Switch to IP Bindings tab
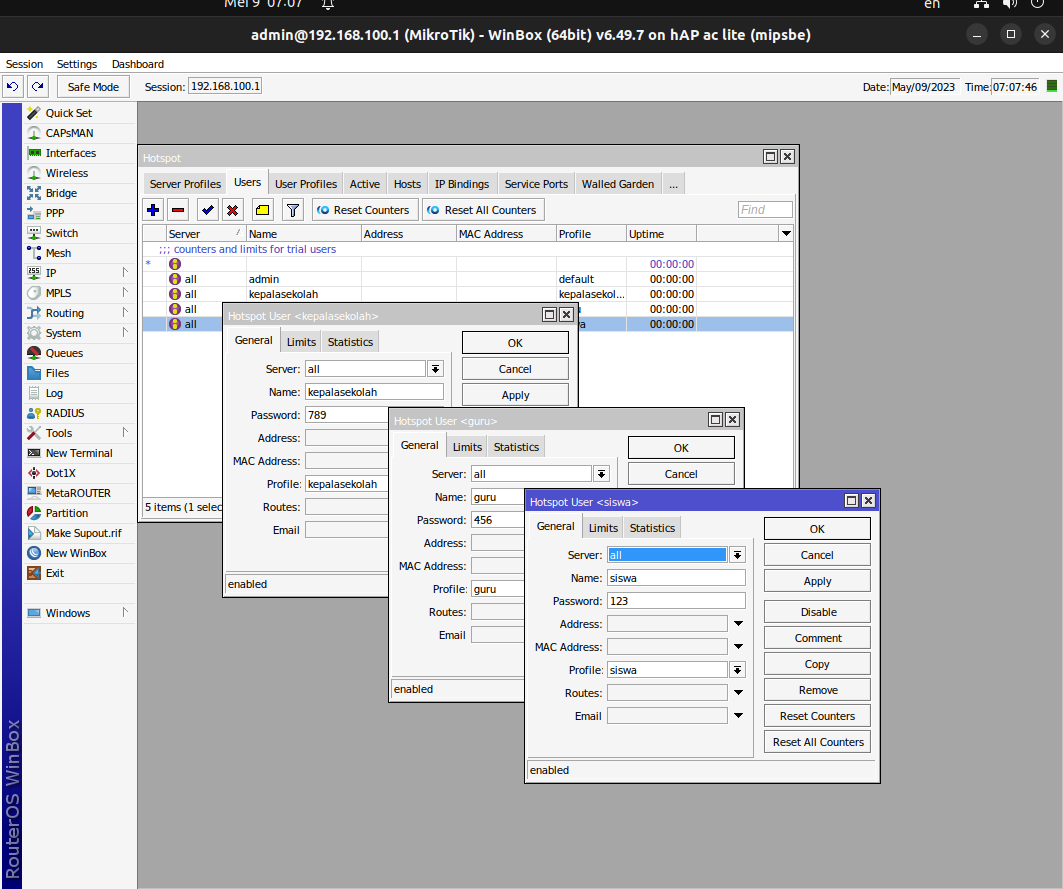The width and height of the screenshot is (1063, 889). 462,184
